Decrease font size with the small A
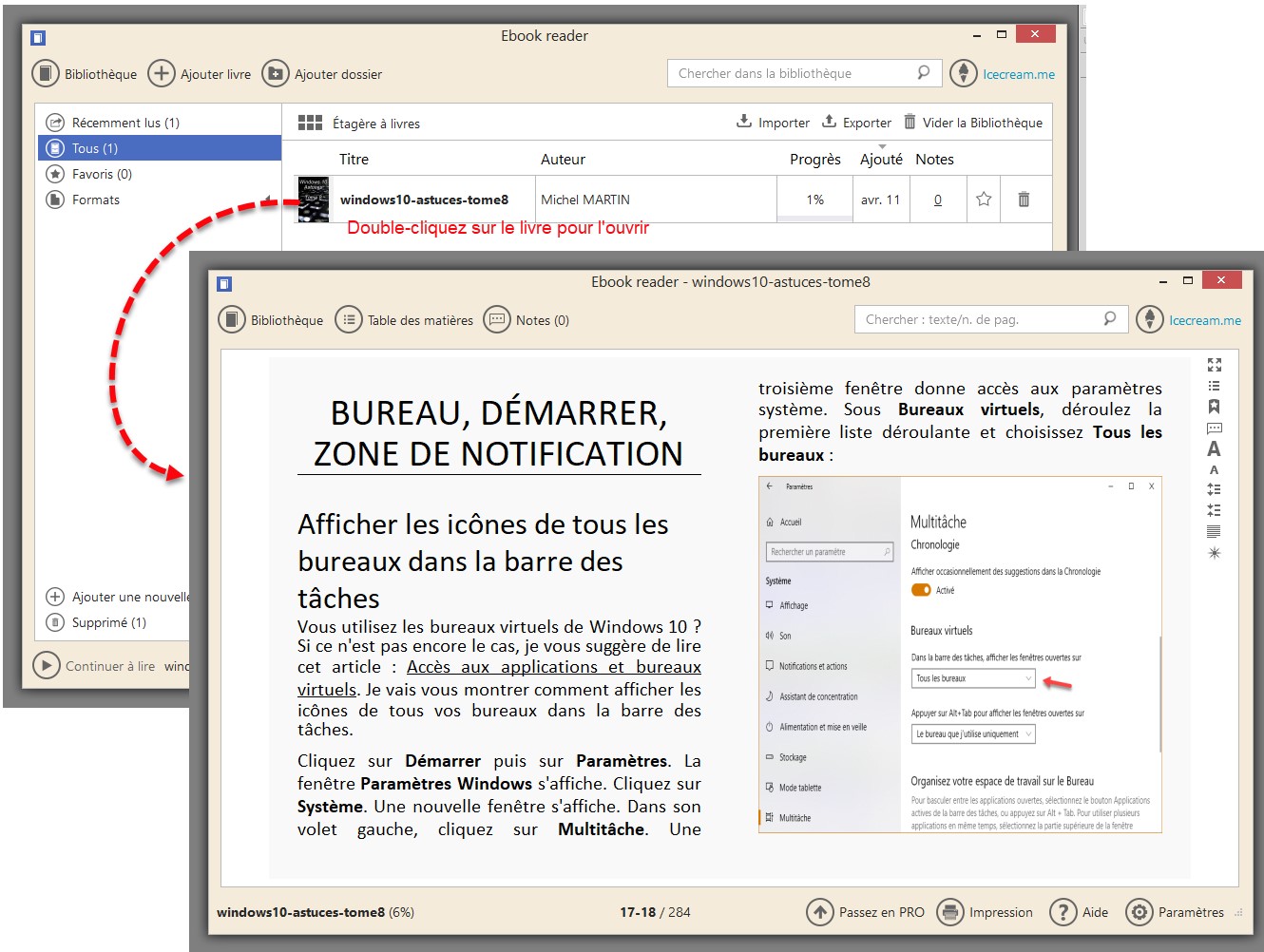The width and height of the screenshot is (1264, 952). tap(1214, 470)
